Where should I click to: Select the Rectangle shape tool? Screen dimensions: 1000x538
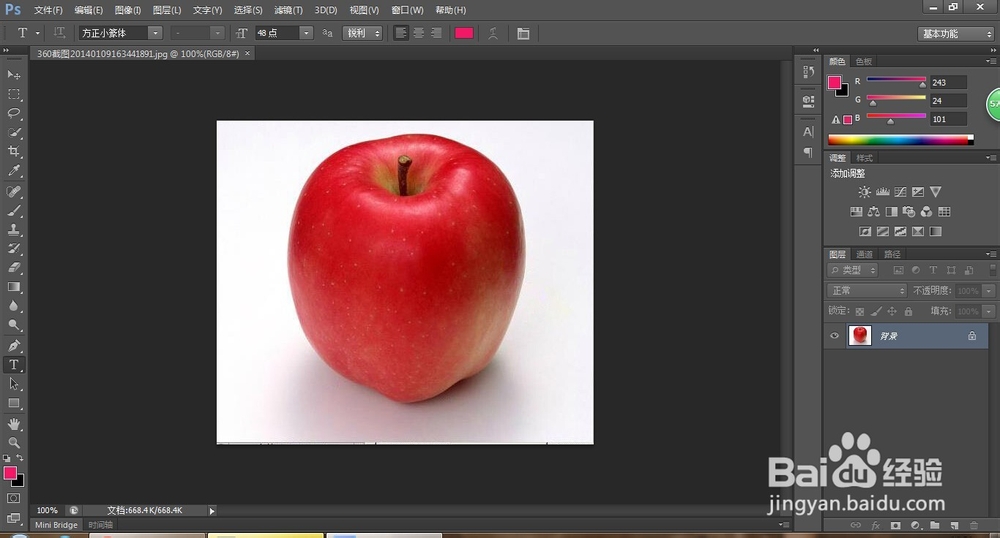click(x=13, y=403)
